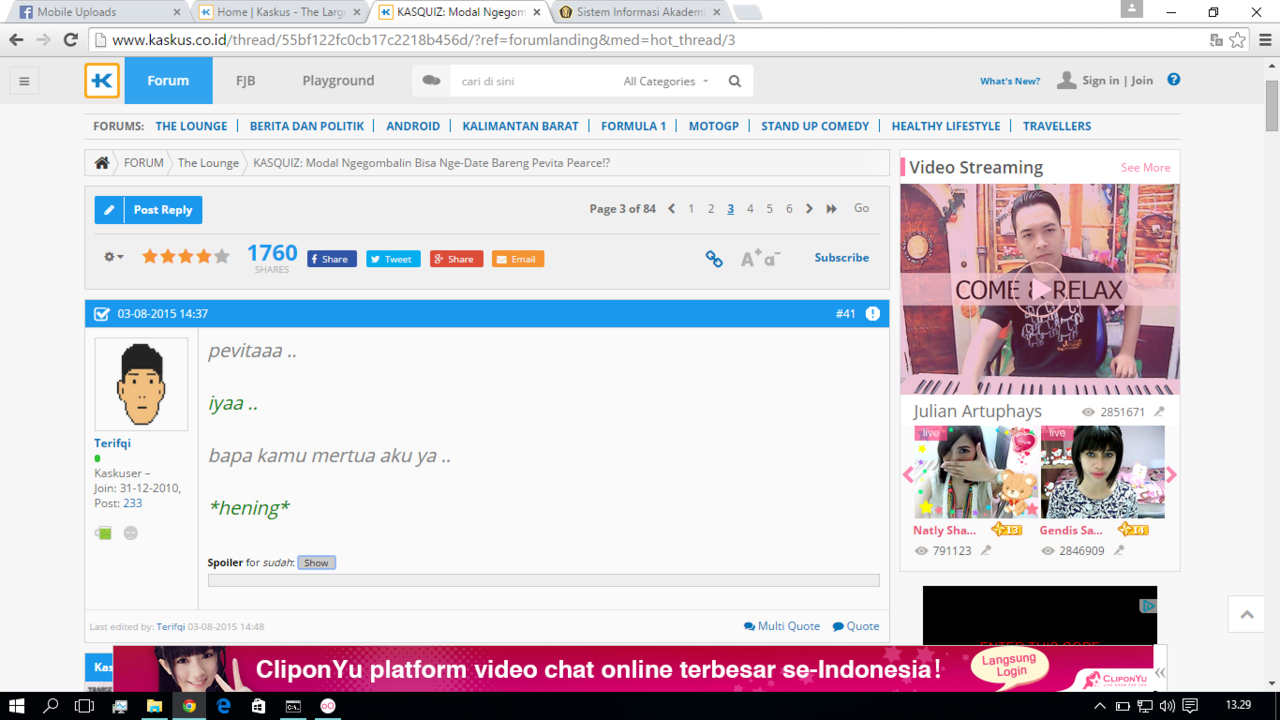The height and width of the screenshot is (720, 1280).
Task: Click the home breadcrumb icon
Action: tap(102, 163)
